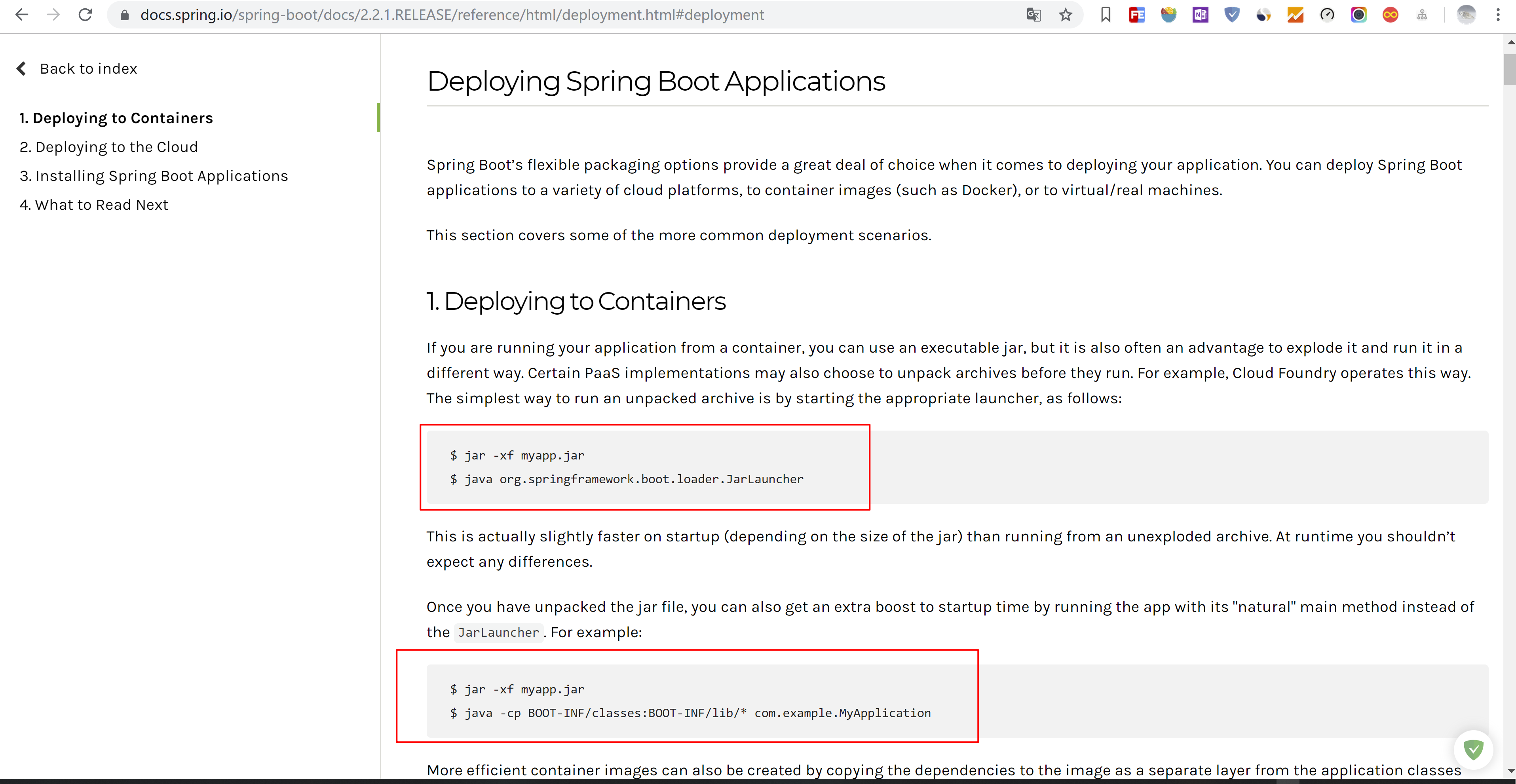Open the camera lens extension icon
Viewport: 1516px width, 784px height.
click(x=1359, y=15)
